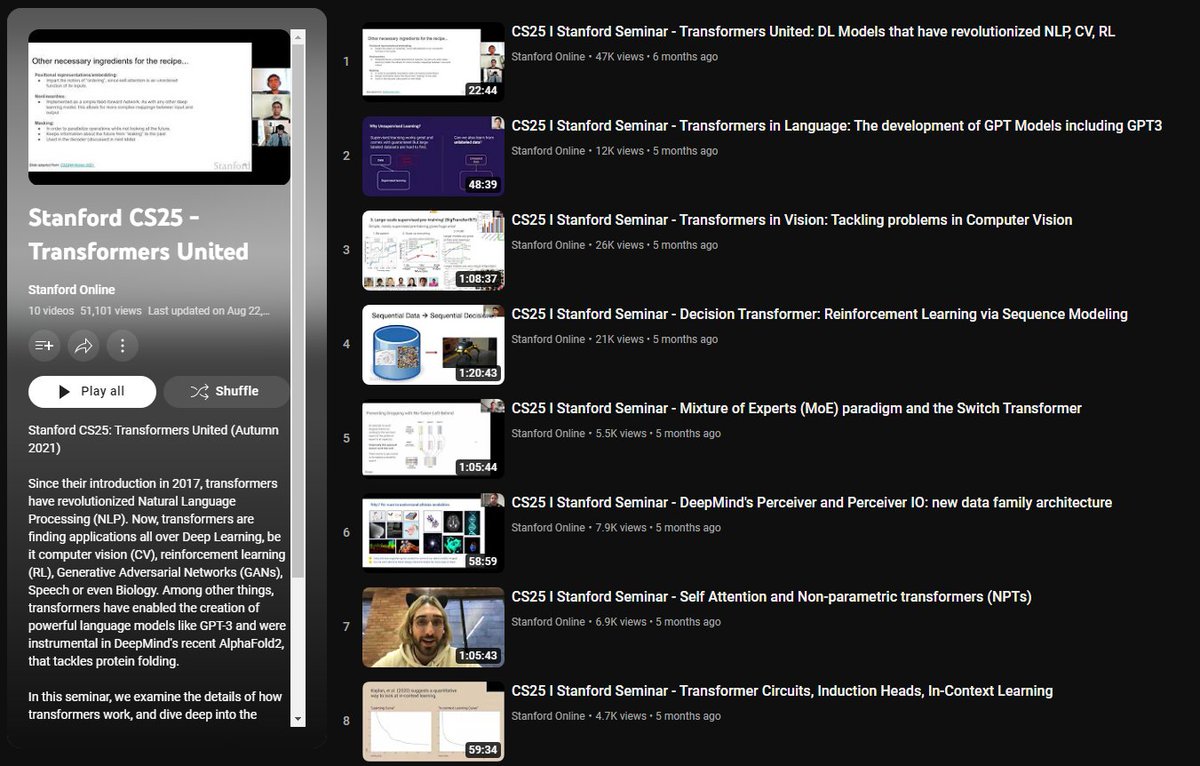Open thumbnail of video with 1:20:43 duration
The image size is (1200, 766).
[433, 344]
